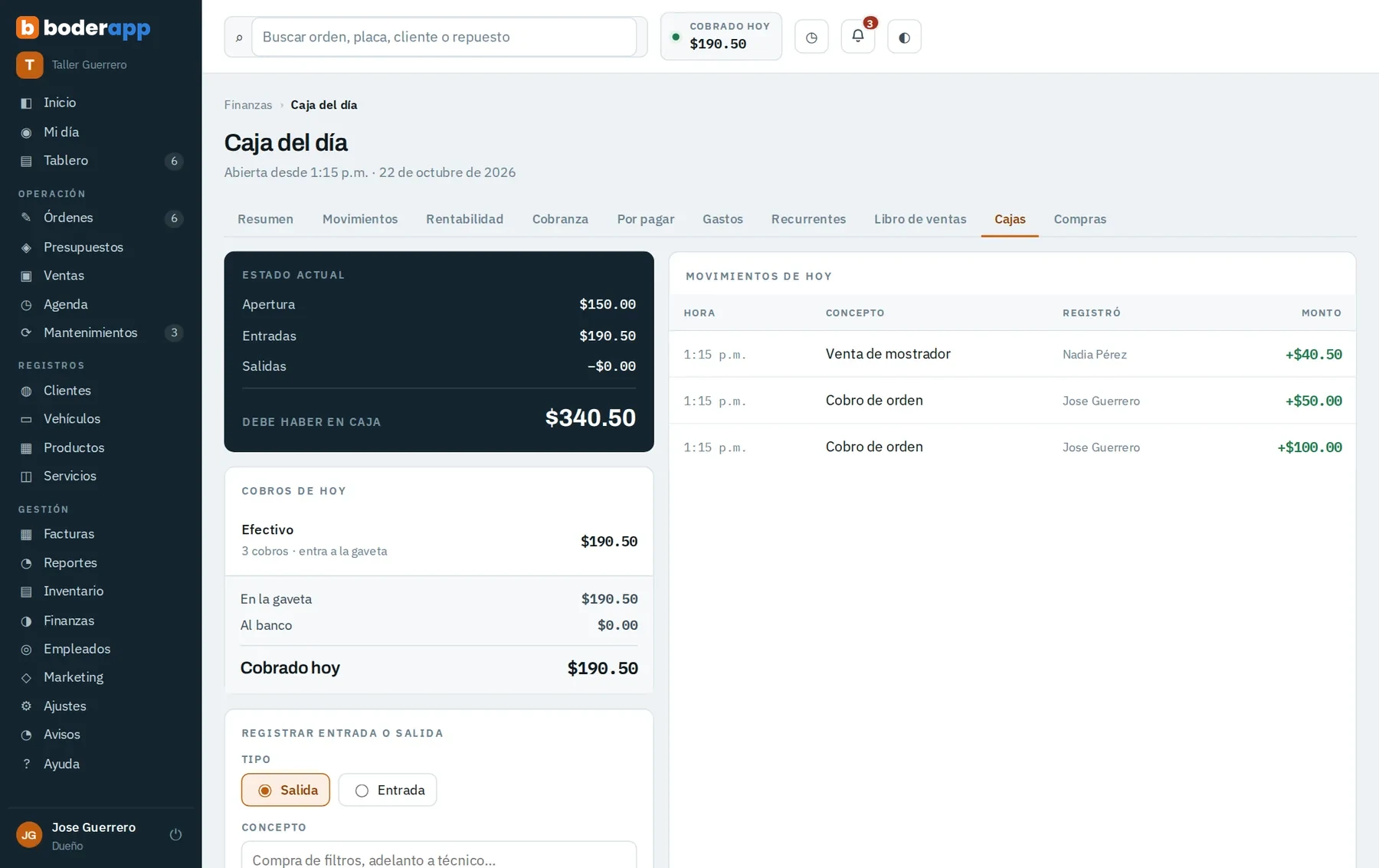The height and width of the screenshot is (868, 1379).
Task: Click the Finanzas breadcrumb link
Action: (x=248, y=105)
